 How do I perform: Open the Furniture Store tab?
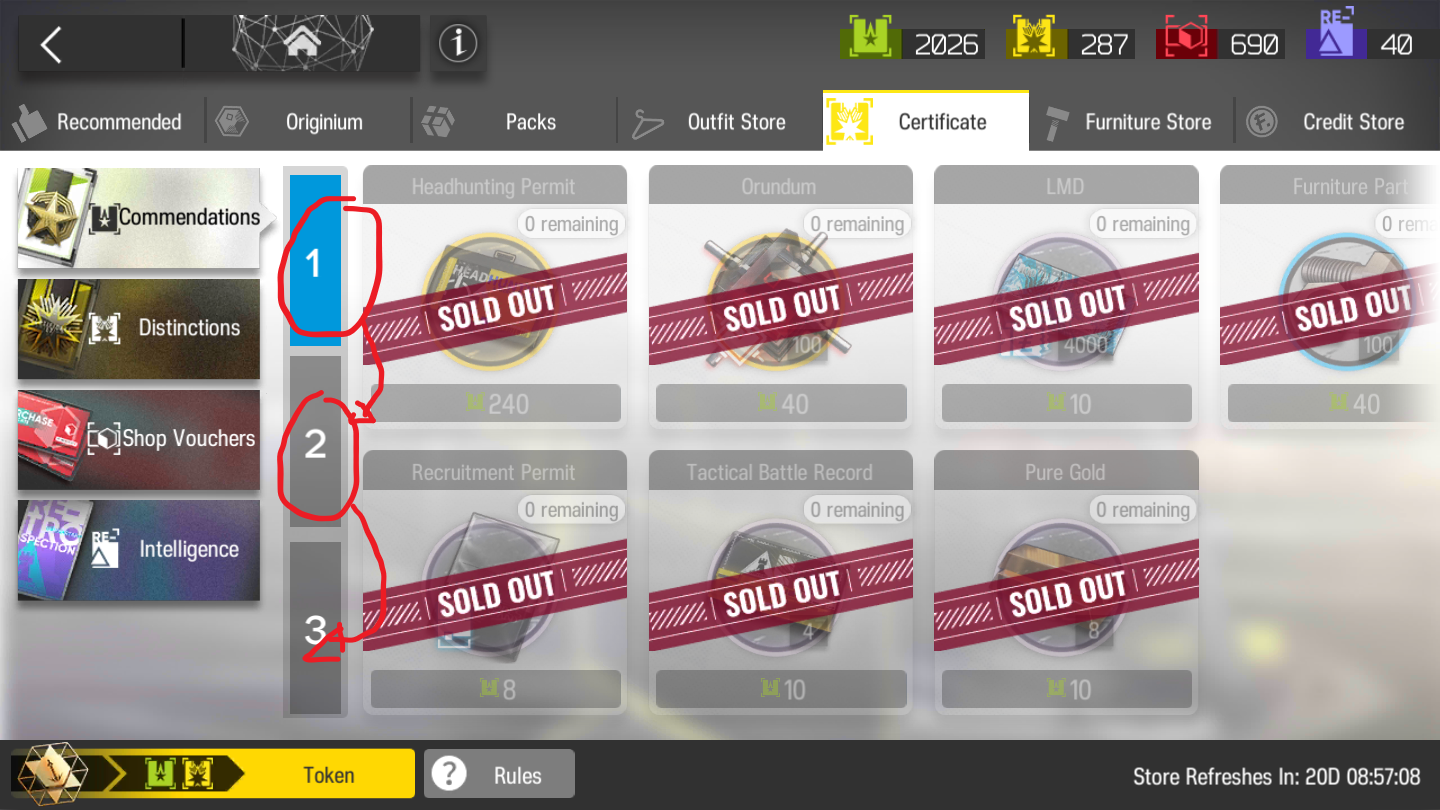coord(1132,122)
